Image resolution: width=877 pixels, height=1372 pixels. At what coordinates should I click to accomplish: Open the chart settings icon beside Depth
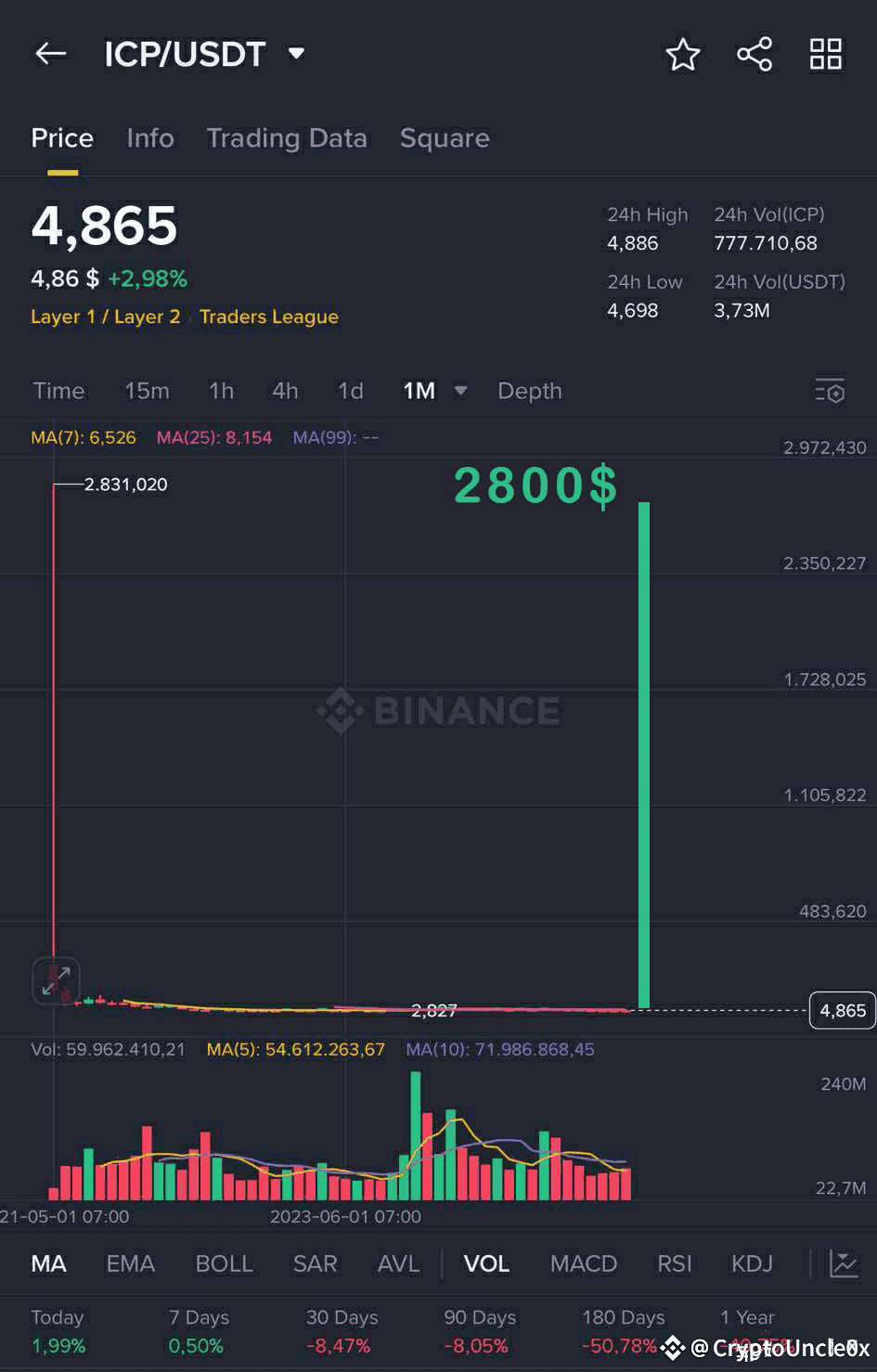(831, 391)
